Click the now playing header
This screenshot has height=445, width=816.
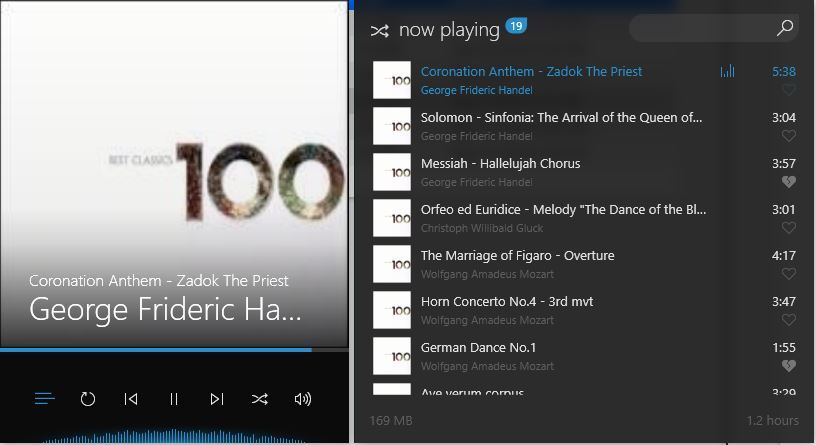449,30
